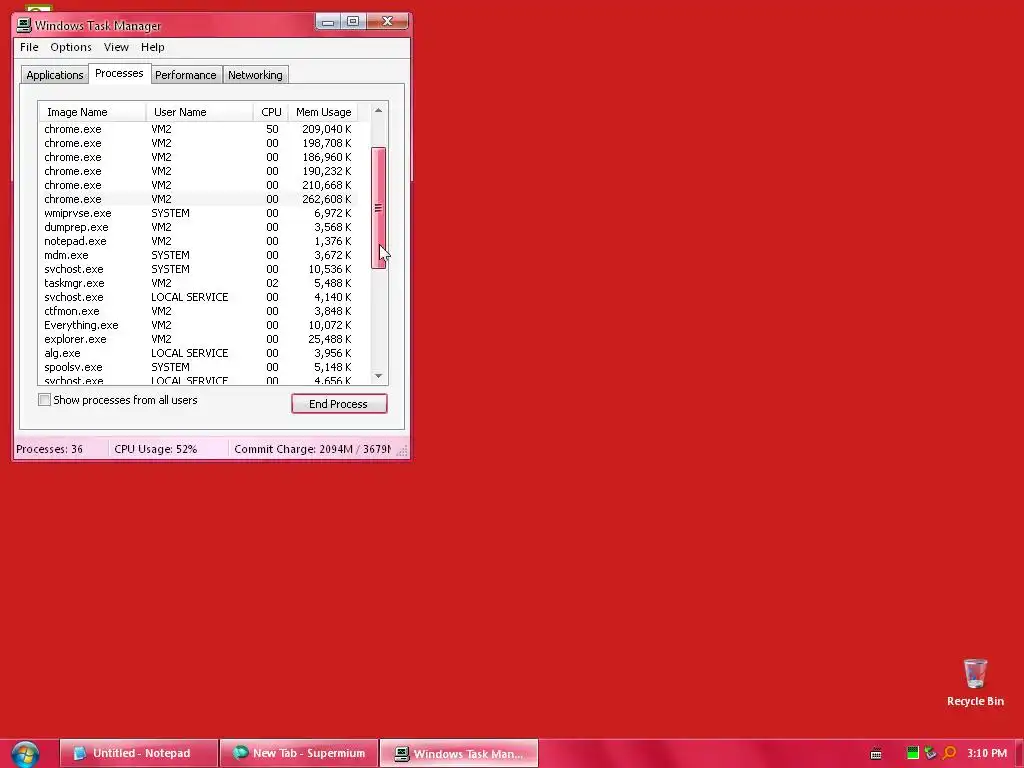Click the End Process button
The image size is (1024, 768).
[339, 404]
